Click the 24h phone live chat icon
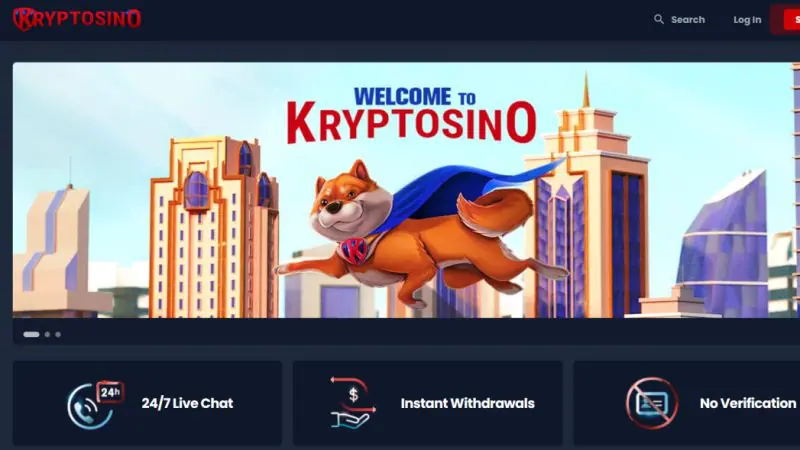This screenshot has width=800, height=450. click(x=95, y=405)
